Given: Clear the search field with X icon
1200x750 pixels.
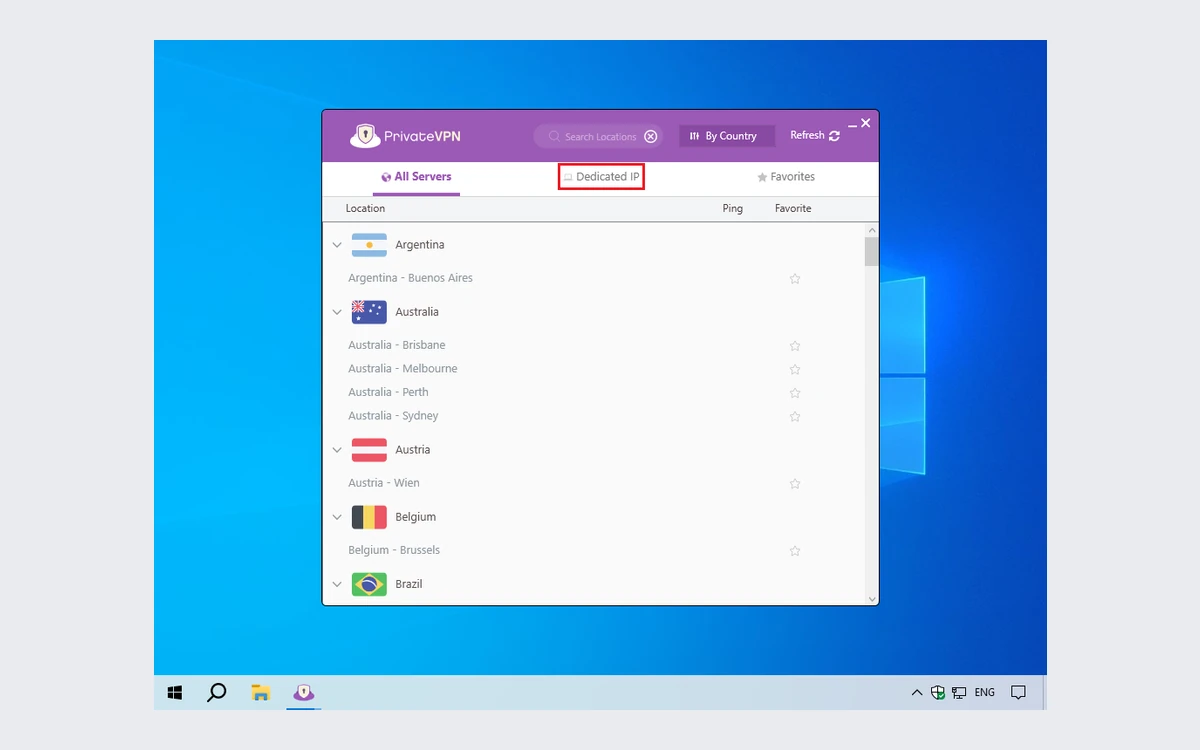Looking at the screenshot, I should click(651, 136).
